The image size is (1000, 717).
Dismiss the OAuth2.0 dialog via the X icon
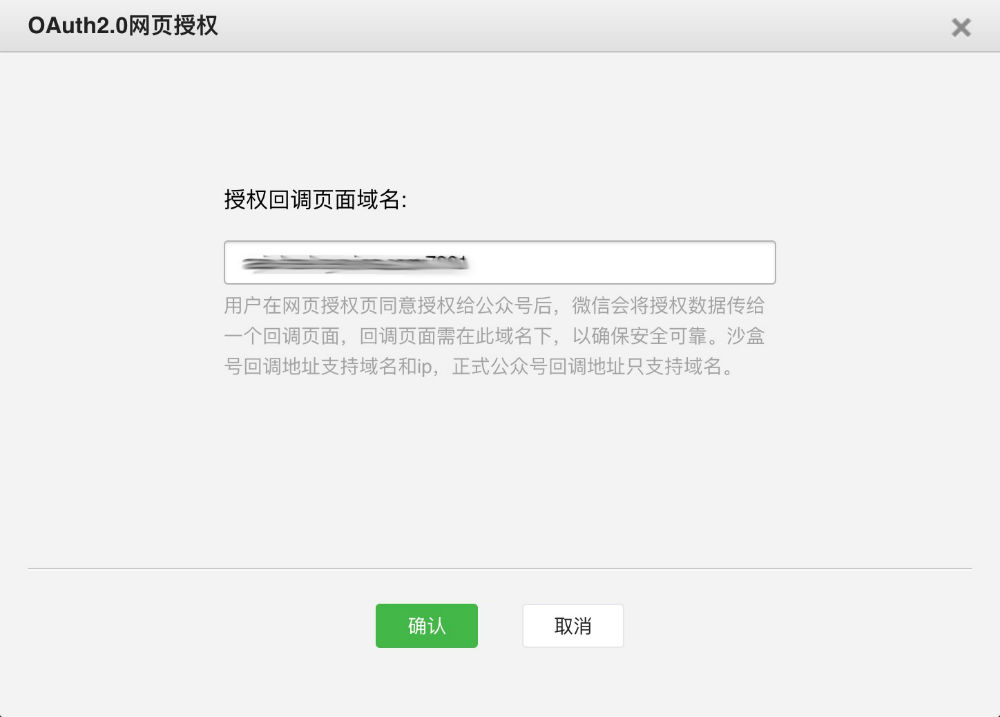coord(961,27)
